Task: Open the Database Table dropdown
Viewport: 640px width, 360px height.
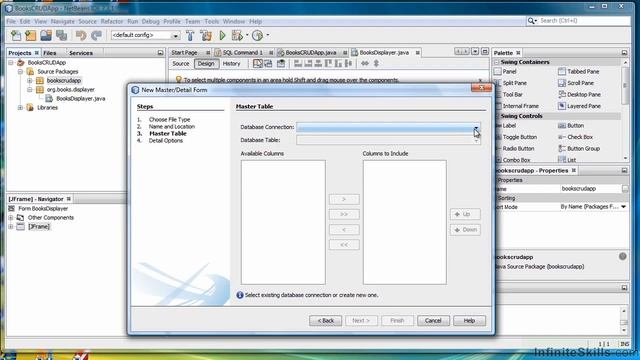Action: click(476, 140)
